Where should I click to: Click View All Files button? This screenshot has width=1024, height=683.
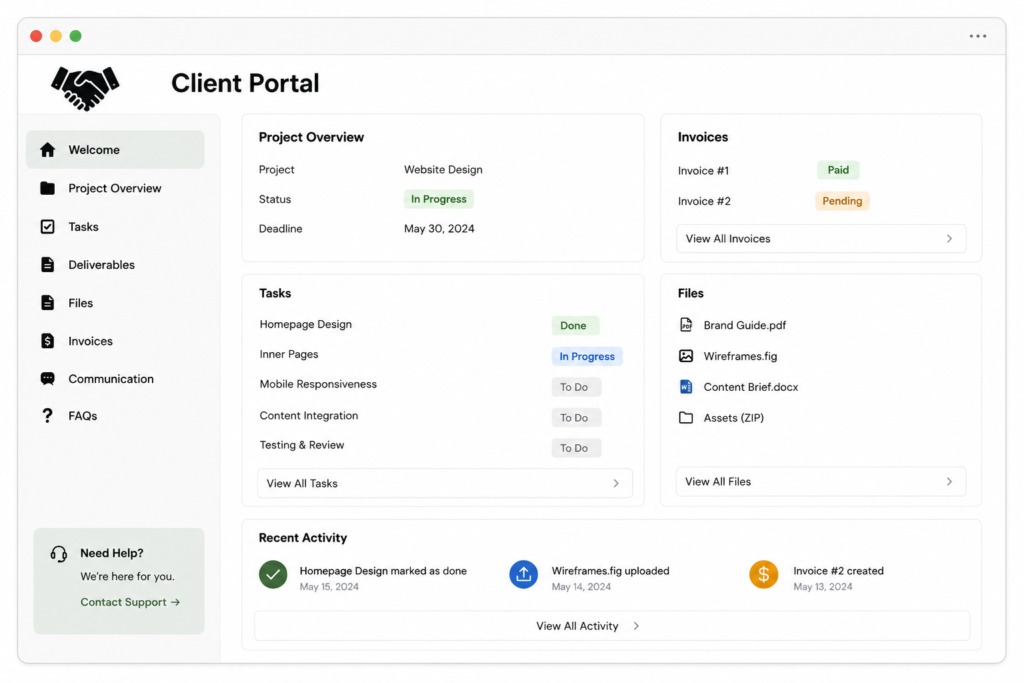821,481
